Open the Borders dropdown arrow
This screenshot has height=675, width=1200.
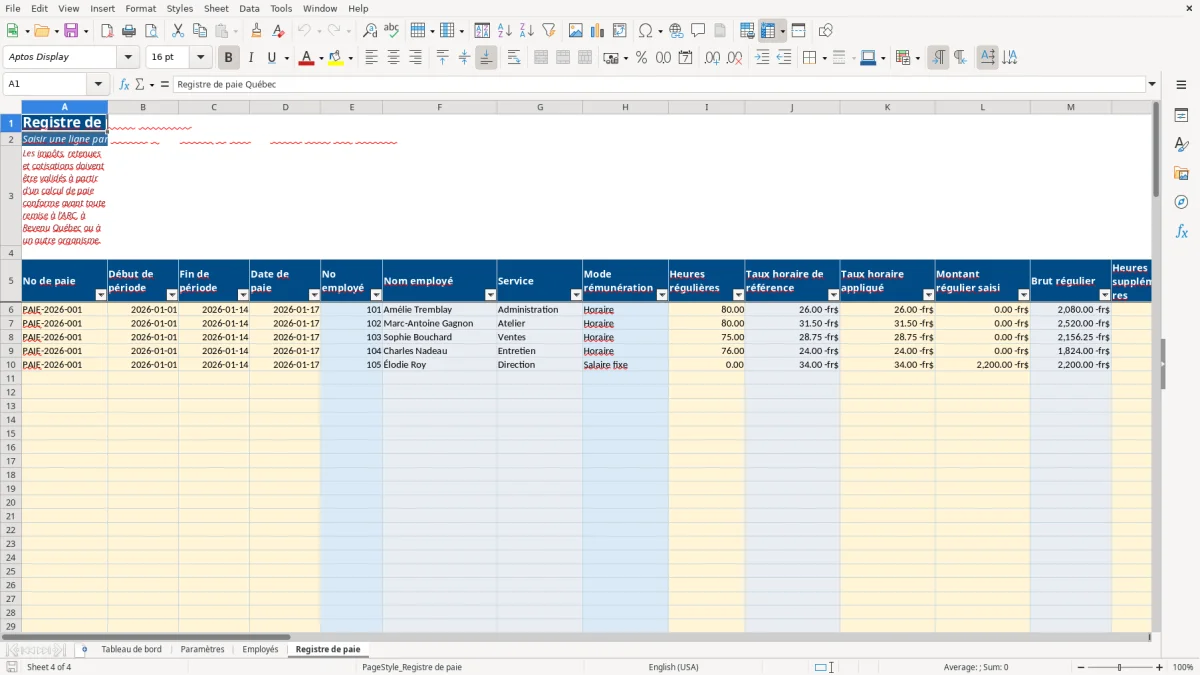pos(823,58)
